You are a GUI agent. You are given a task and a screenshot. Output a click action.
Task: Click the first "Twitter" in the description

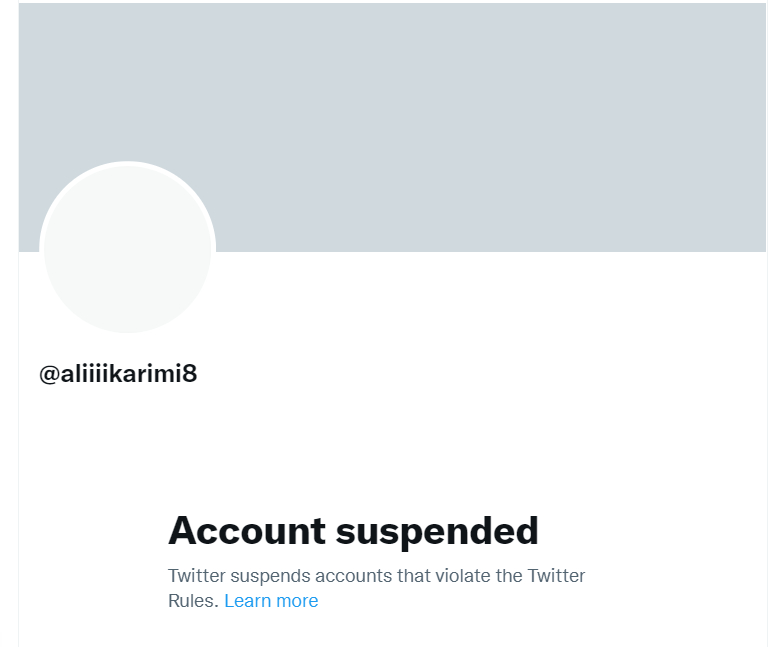[197, 576]
